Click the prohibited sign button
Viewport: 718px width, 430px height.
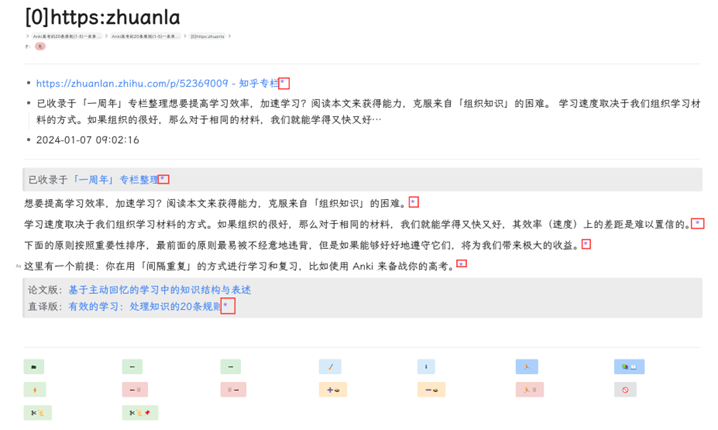click(x=625, y=389)
